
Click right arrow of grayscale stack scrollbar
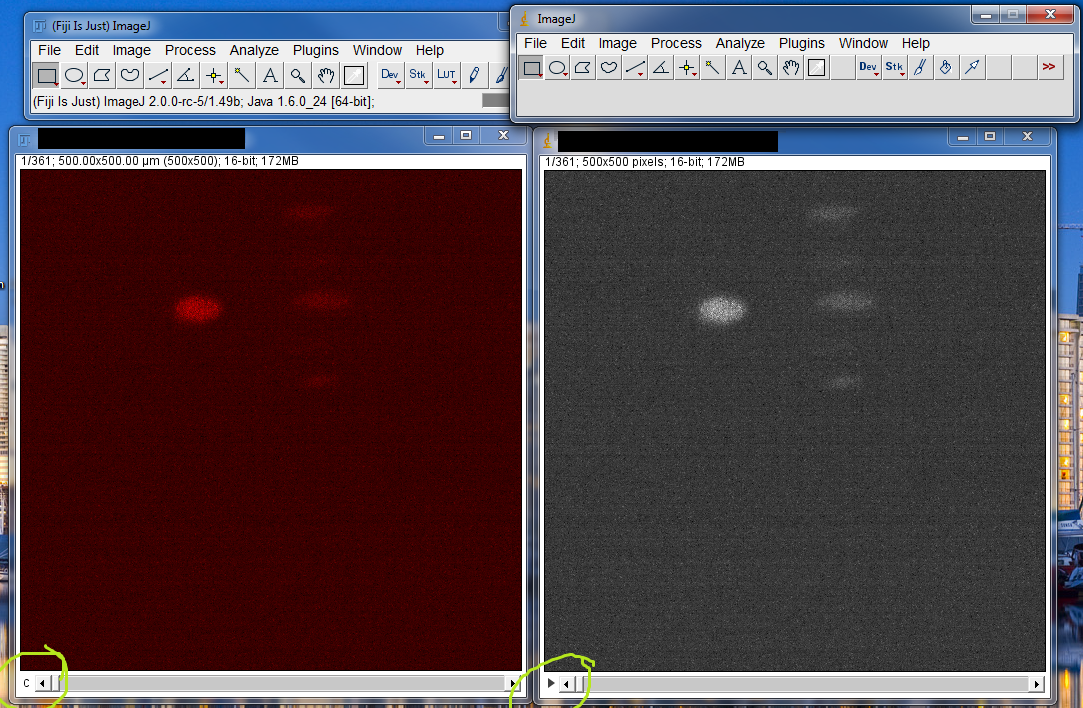point(1036,684)
